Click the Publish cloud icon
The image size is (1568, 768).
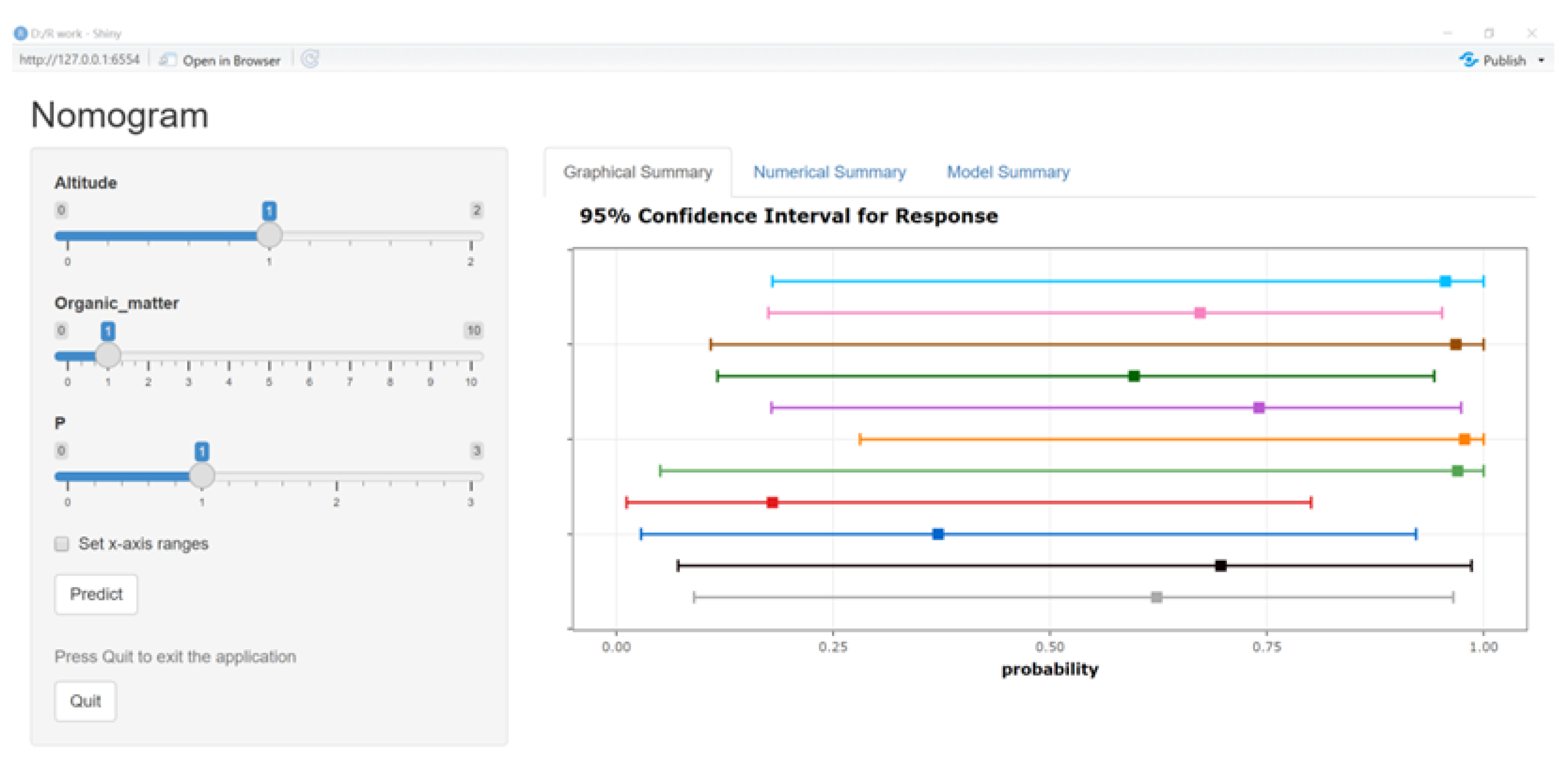click(1467, 60)
